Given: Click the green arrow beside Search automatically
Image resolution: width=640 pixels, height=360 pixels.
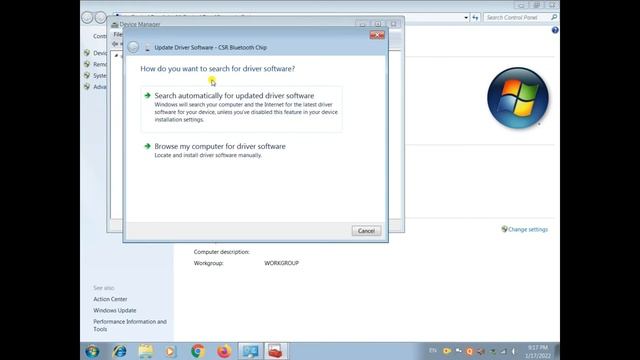Looking at the screenshot, I should (x=147, y=96).
